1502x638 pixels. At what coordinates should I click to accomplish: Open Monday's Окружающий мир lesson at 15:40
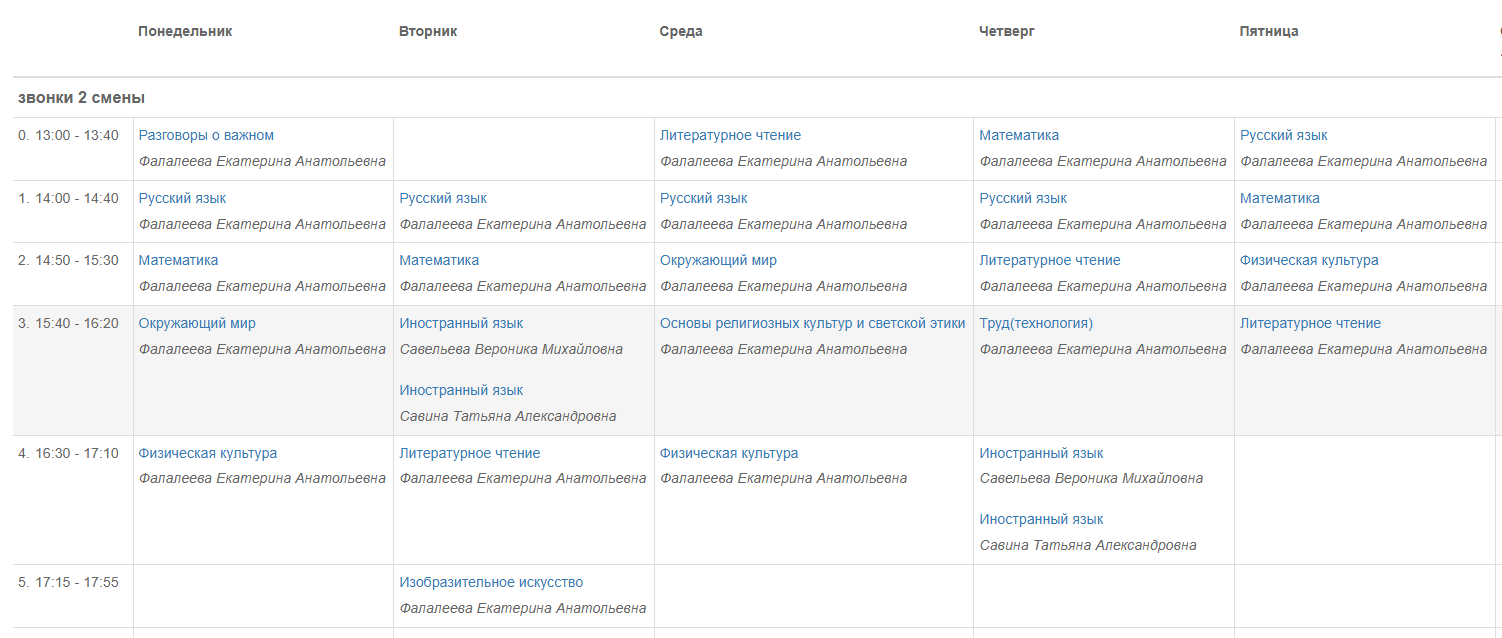pos(197,323)
